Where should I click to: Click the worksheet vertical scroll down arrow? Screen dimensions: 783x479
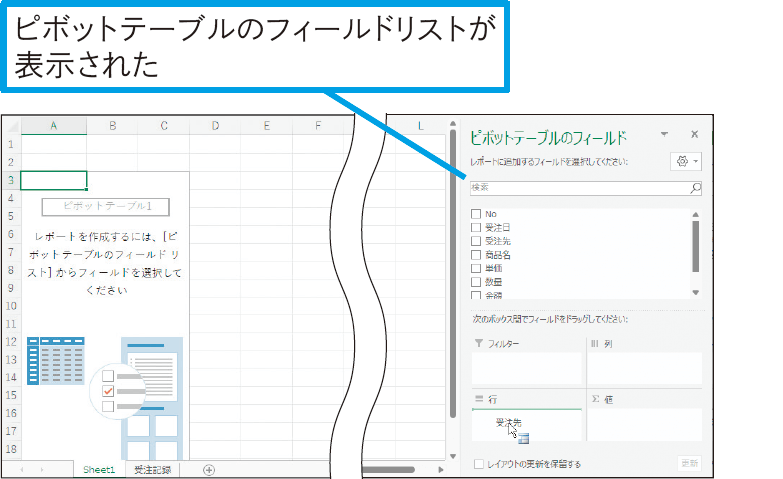(x=453, y=456)
